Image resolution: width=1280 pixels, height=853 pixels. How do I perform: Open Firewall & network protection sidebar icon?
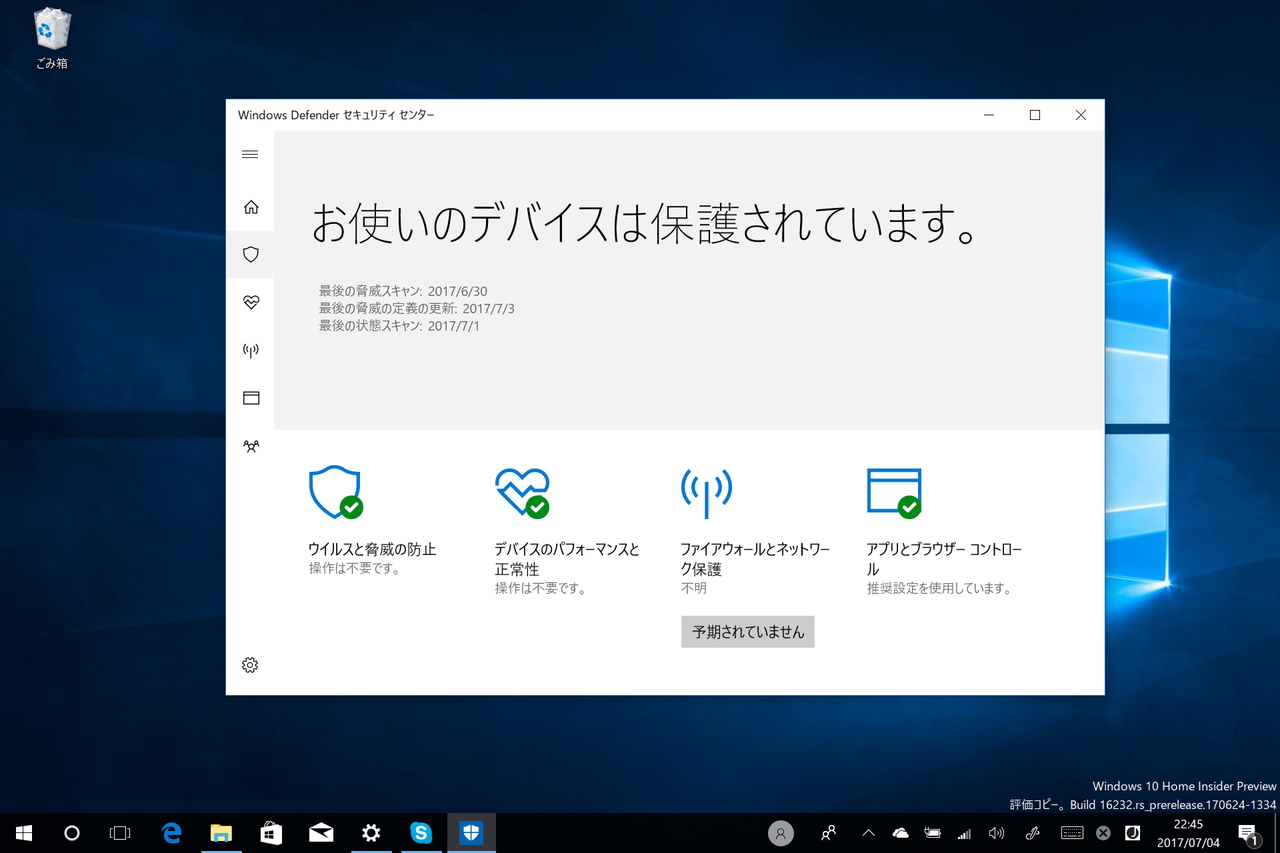(250, 349)
